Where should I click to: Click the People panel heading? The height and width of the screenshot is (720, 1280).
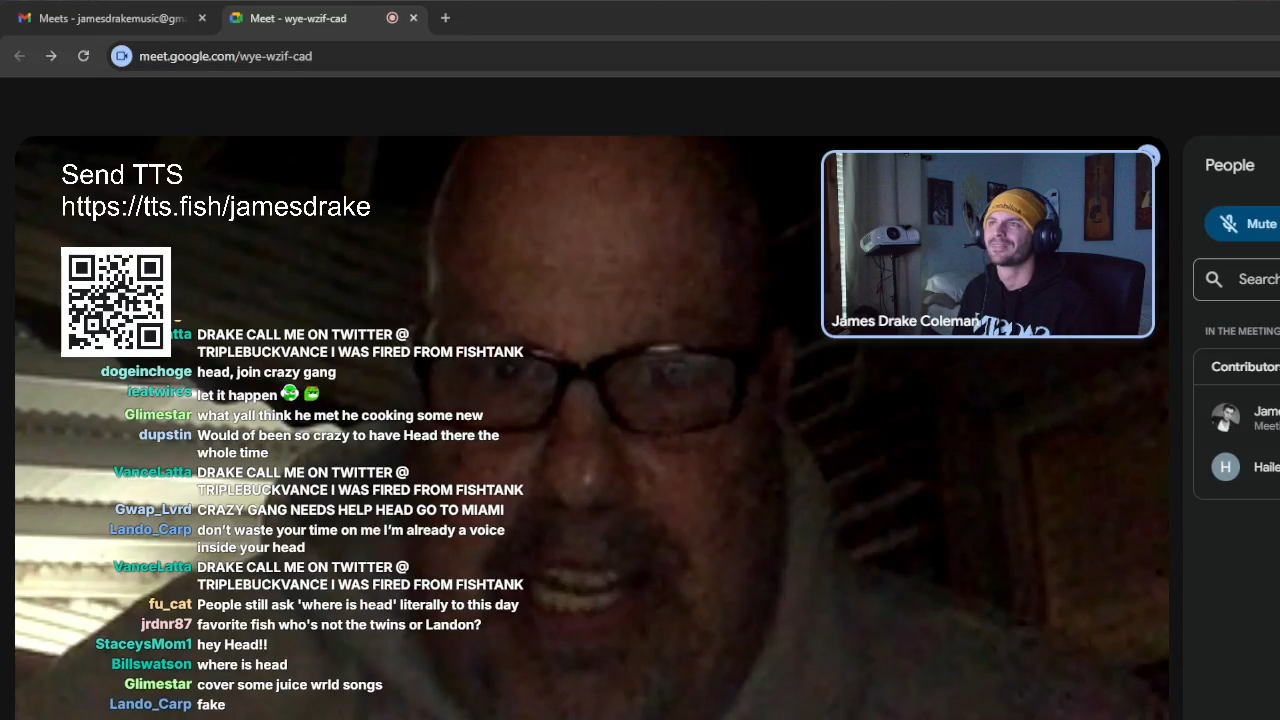[x=1229, y=166]
